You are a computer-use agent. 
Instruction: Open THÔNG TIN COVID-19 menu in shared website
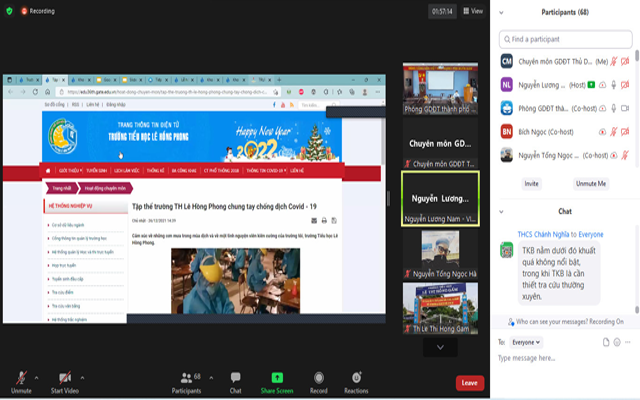[x=266, y=171]
